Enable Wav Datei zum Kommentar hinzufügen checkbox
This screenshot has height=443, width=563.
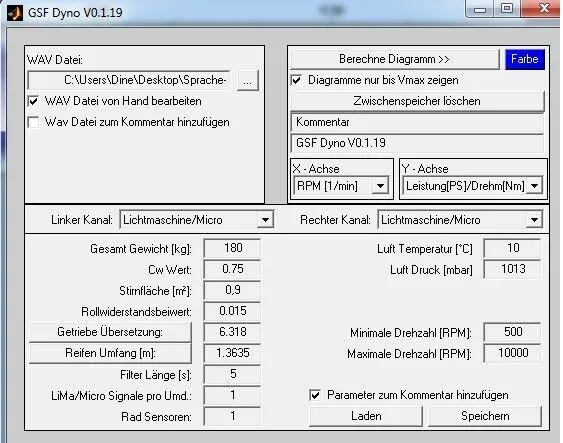(33, 122)
